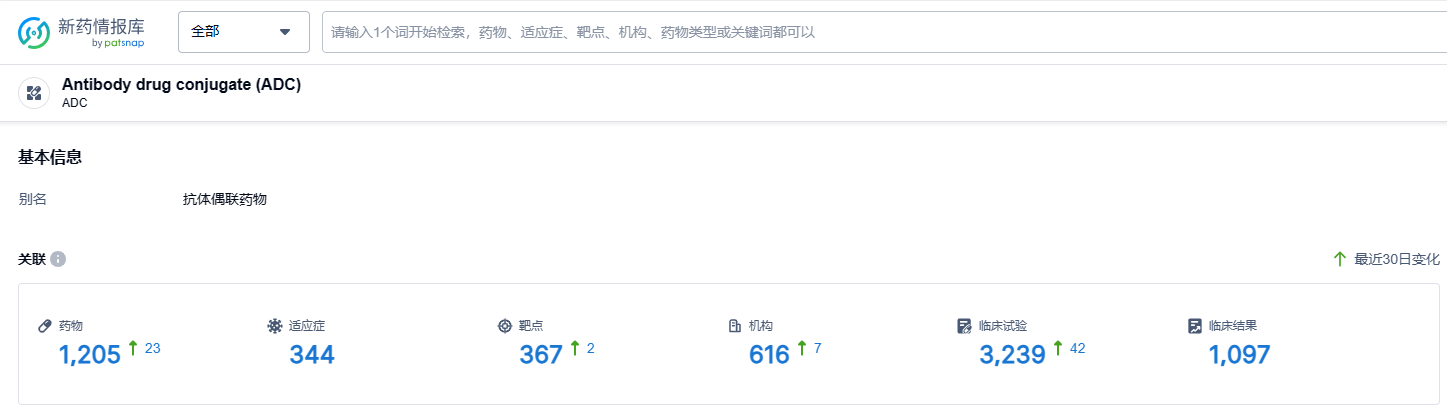This screenshot has height=408, width=1447.
Task: Click the pill icon beside 药物
Action: tap(44, 326)
